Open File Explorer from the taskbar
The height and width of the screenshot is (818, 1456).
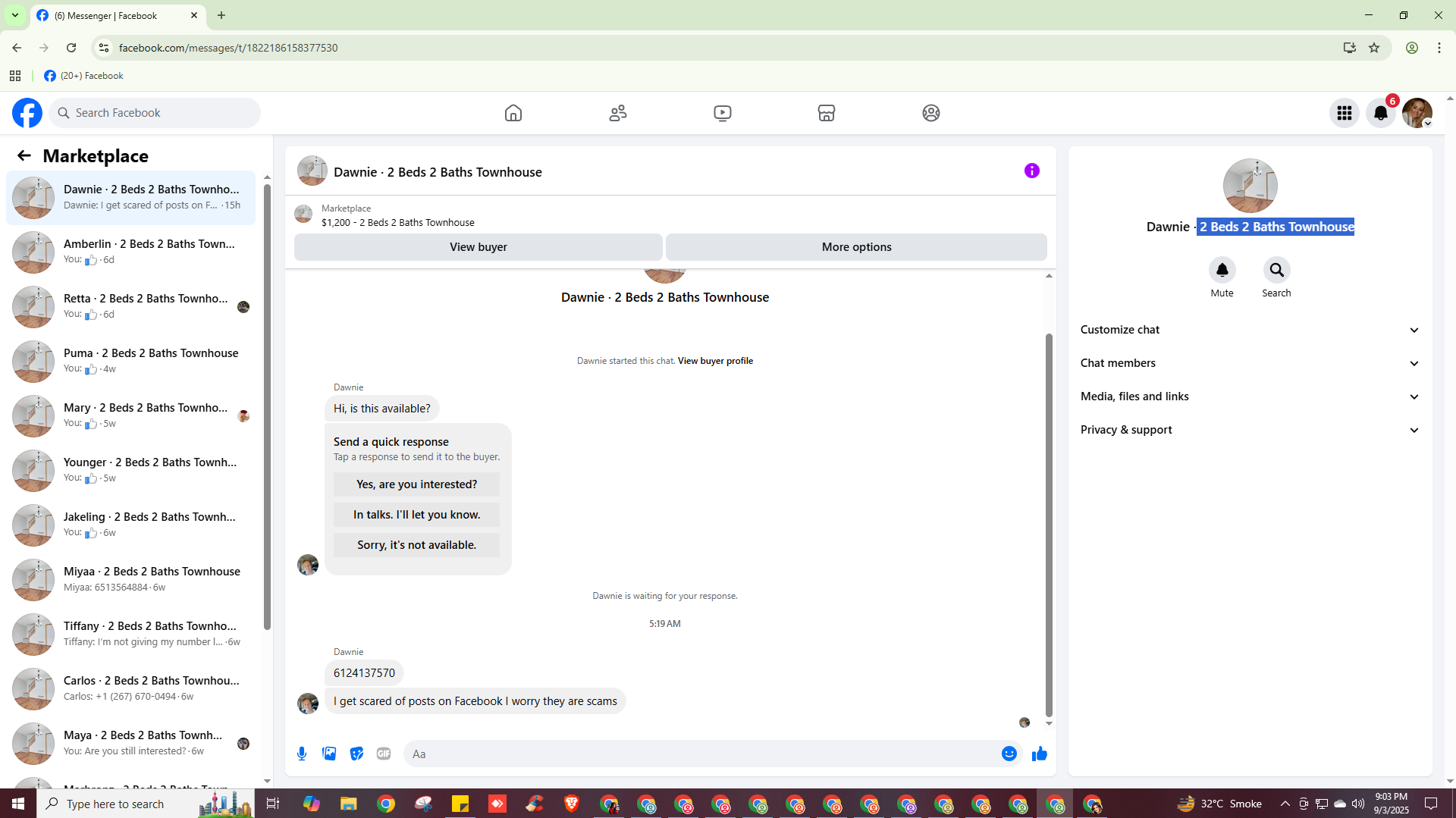[x=349, y=804]
